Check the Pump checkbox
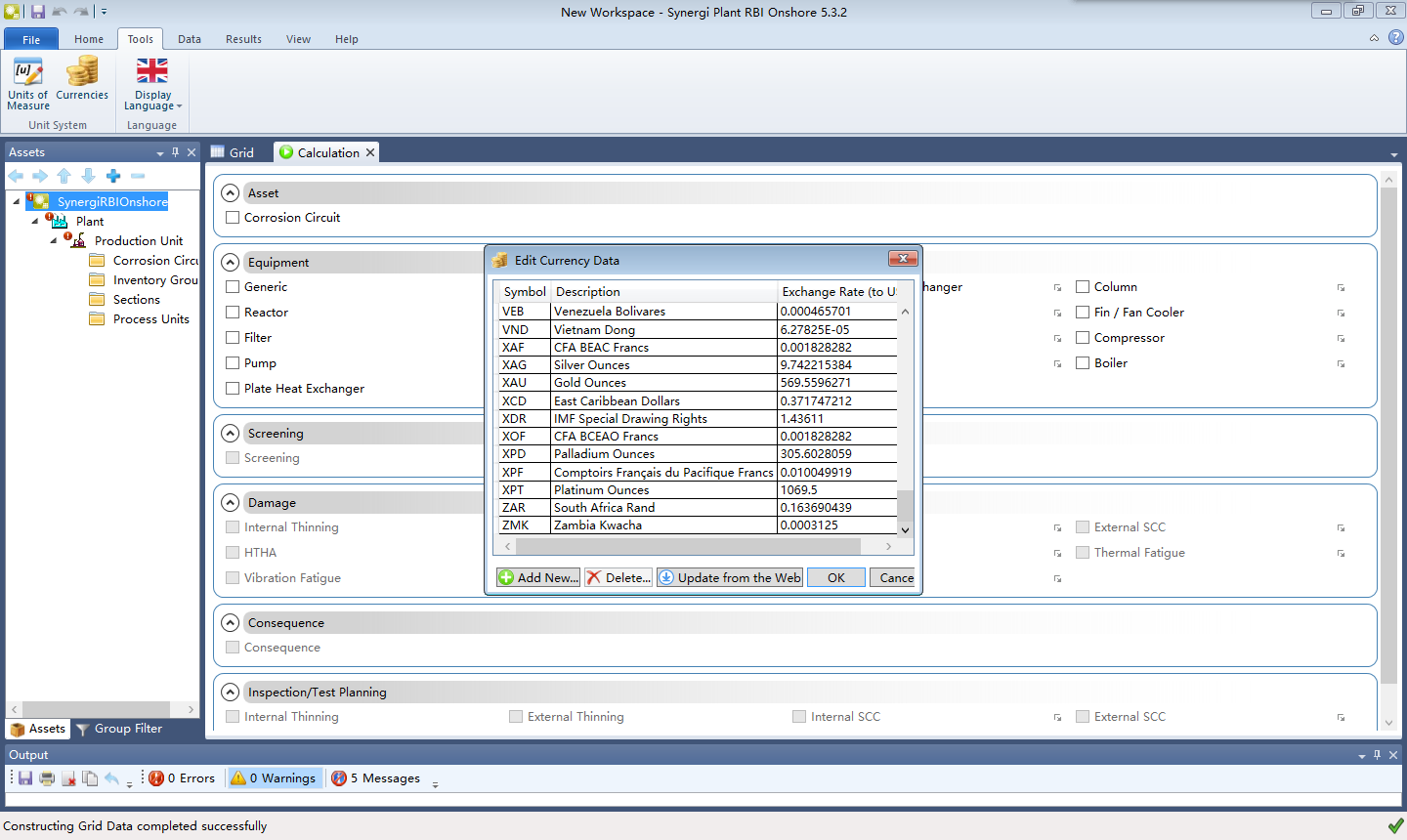This screenshot has width=1407, height=840. click(x=233, y=363)
